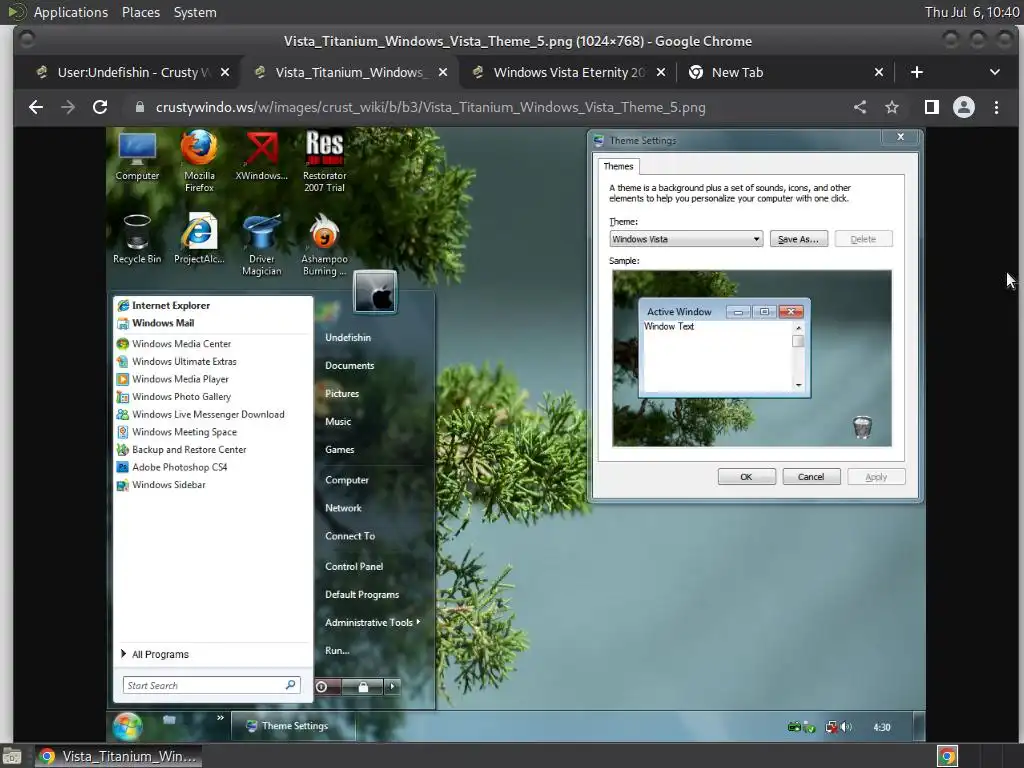This screenshot has width=1024, height=768.
Task: Expand the tab search chevron
Action: pyautogui.click(x=995, y=72)
